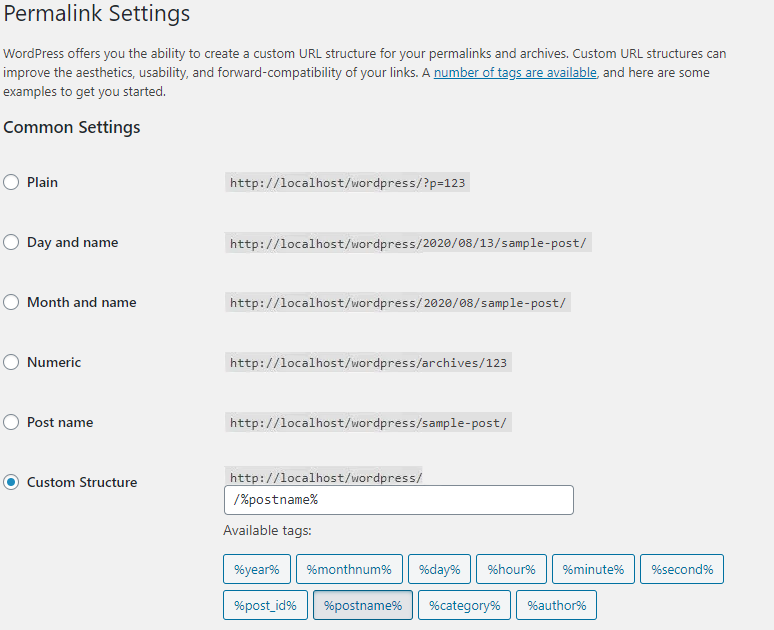
Task: Click the 'Day and name' label
Action: [73, 242]
